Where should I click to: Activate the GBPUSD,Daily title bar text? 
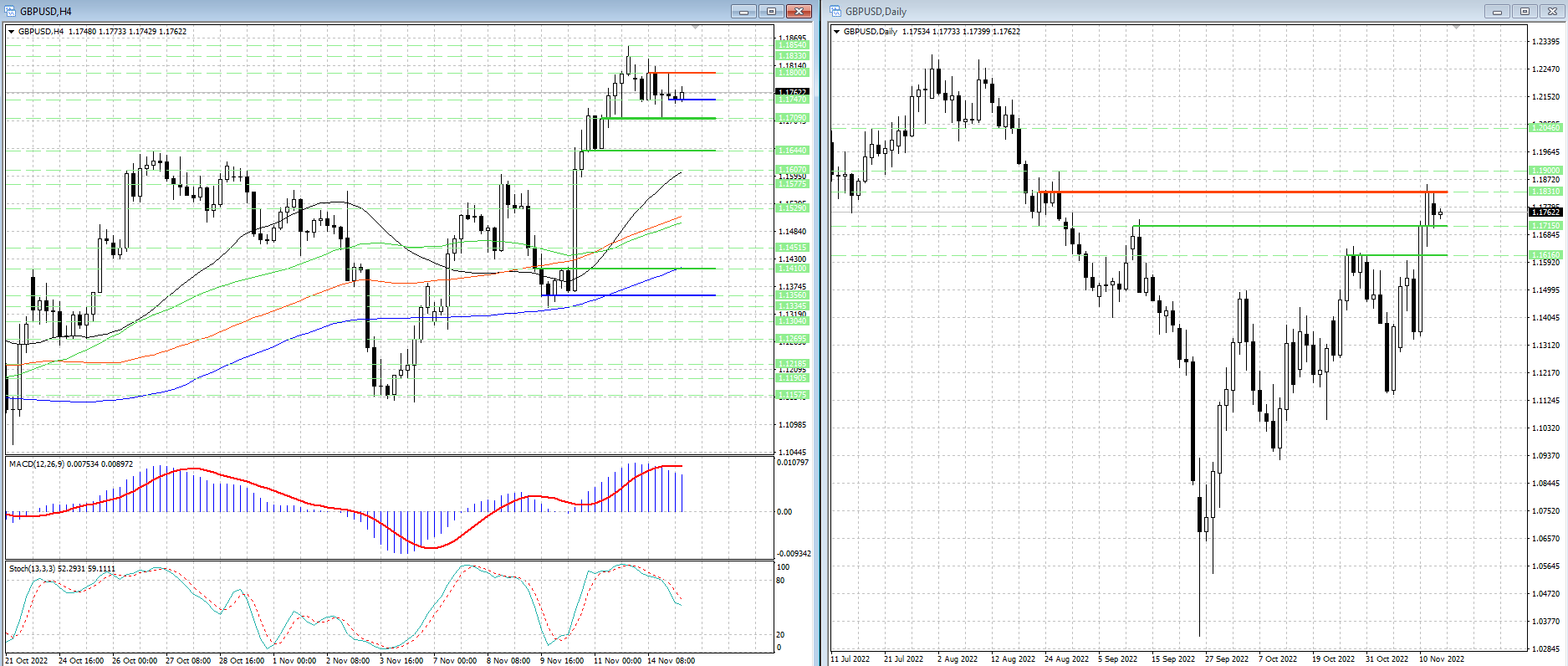click(x=876, y=12)
